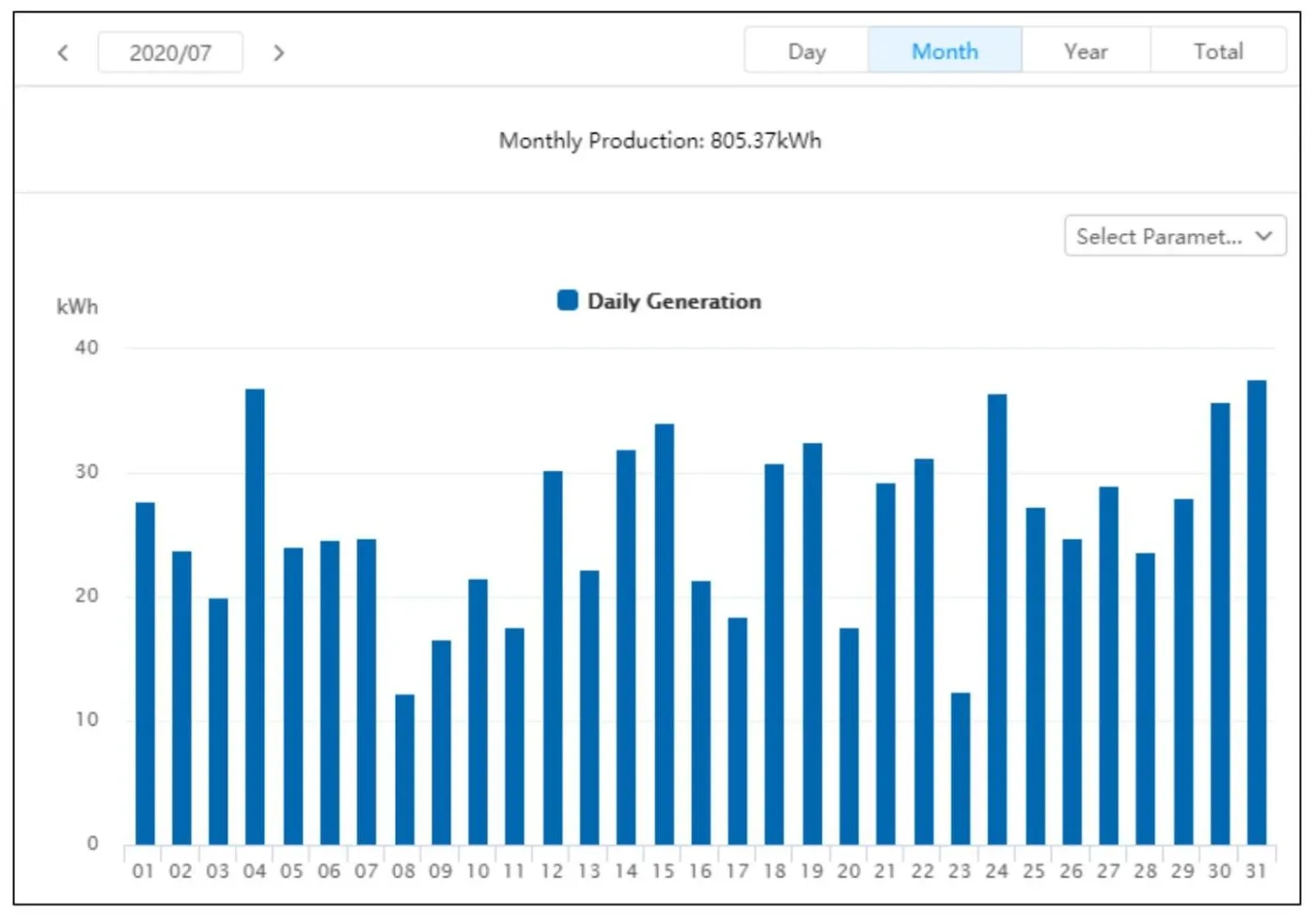Go to next month using right arrow
The image size is (1316, 914).
point(278,53)
